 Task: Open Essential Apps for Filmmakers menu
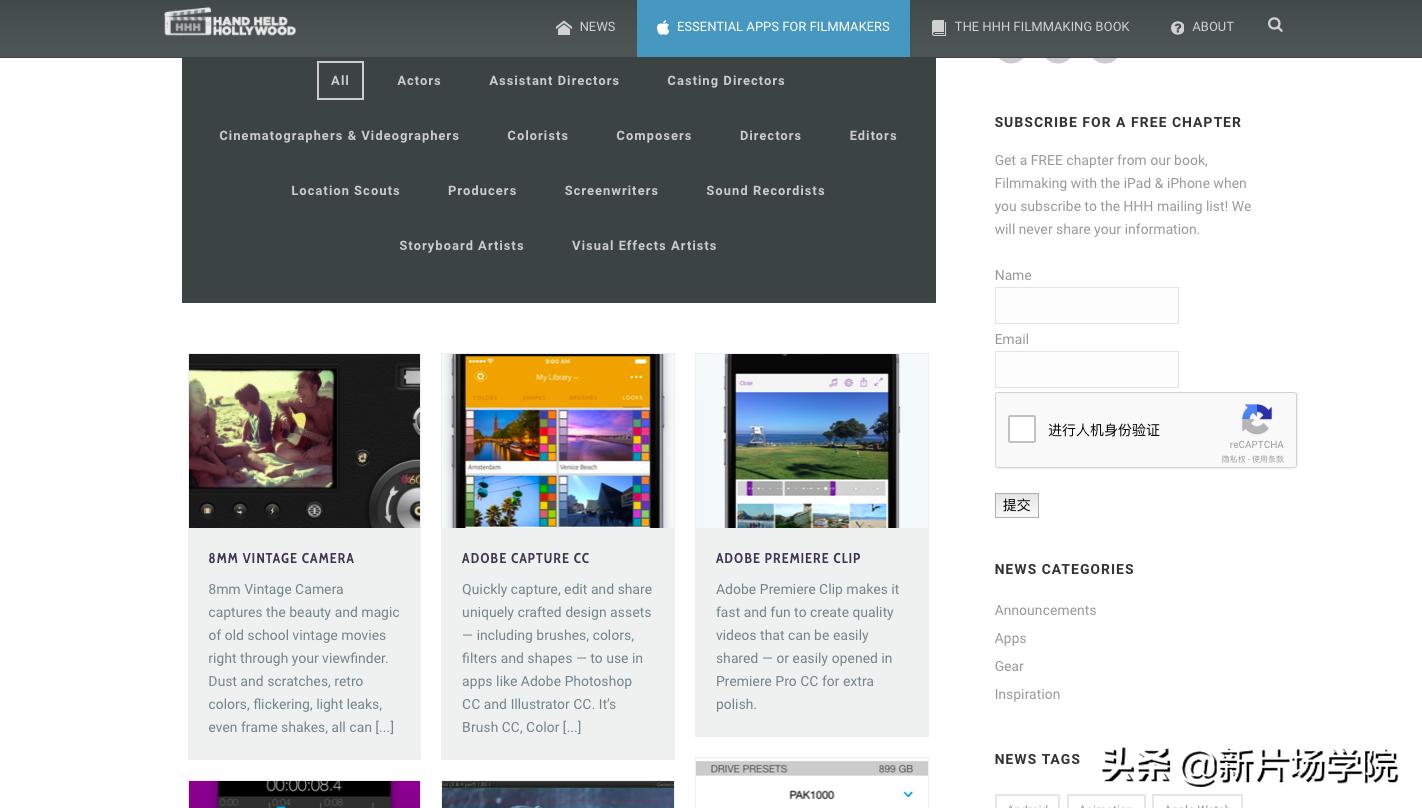click(773, 27)
